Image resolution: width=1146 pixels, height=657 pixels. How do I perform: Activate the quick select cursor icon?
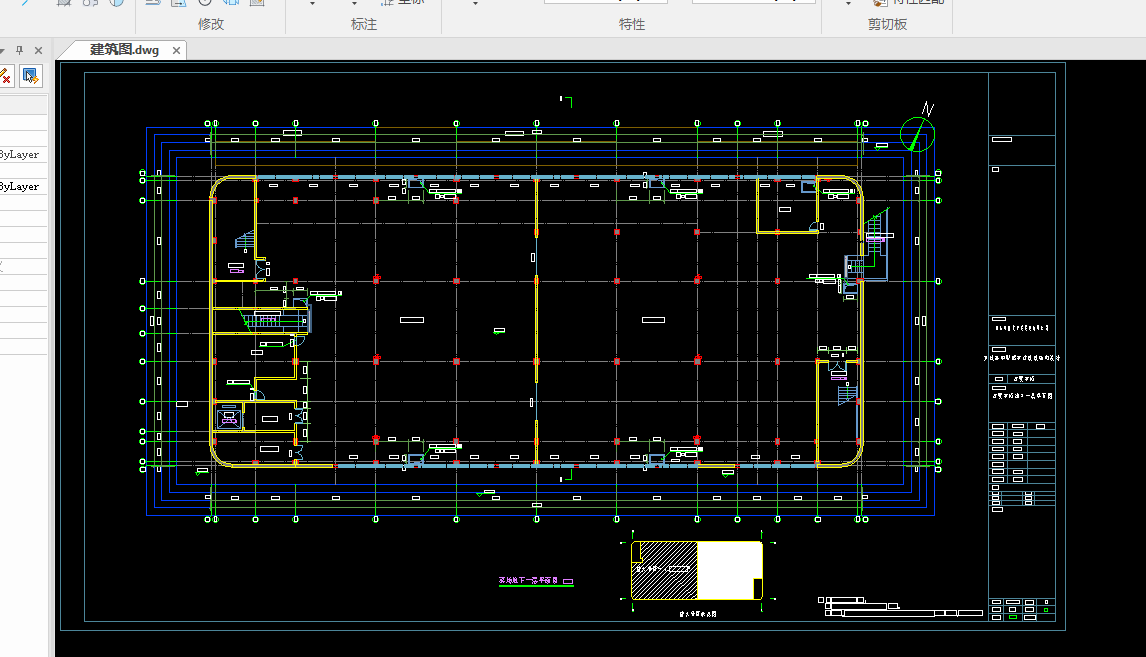30,76
